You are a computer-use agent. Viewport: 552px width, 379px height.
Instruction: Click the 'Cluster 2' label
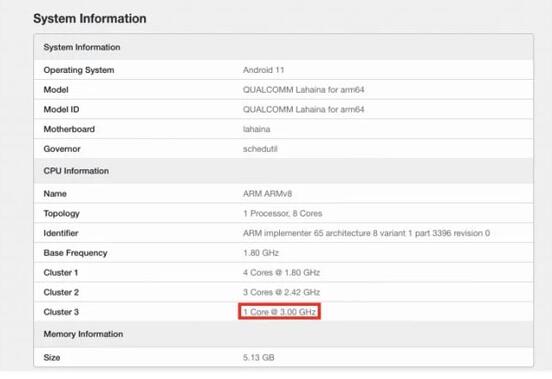pyautogui.click(x=61, y=292)
